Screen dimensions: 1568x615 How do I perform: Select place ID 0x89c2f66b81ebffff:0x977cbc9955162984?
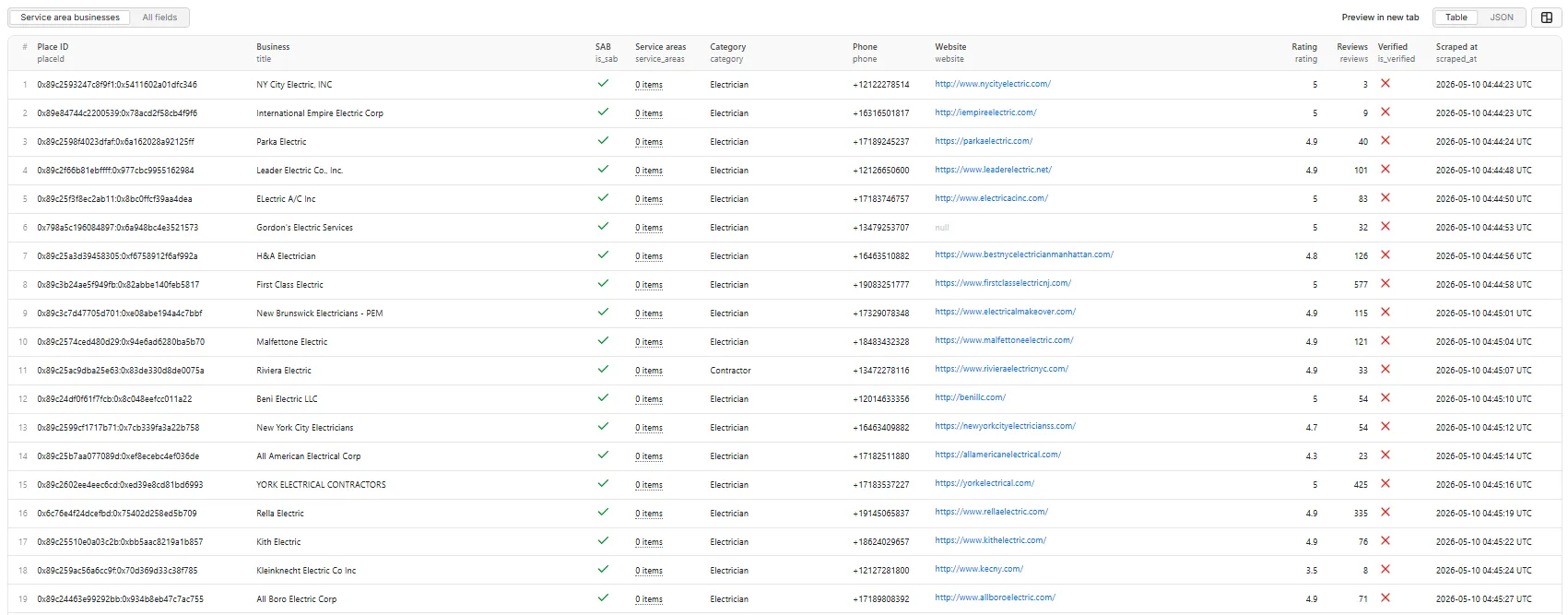coord(115,171)
